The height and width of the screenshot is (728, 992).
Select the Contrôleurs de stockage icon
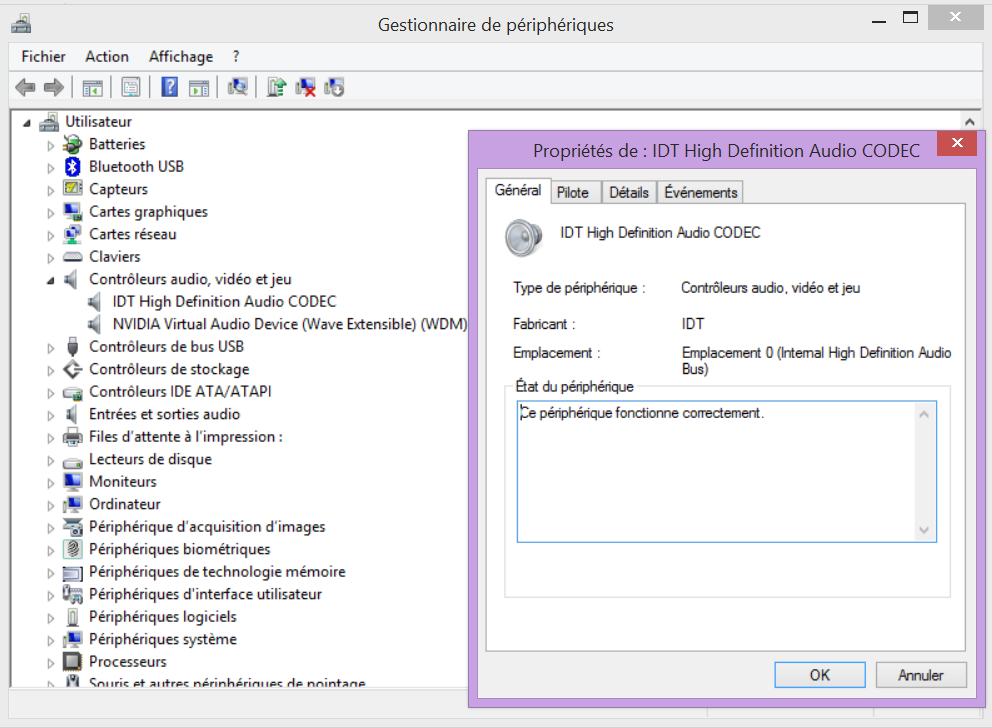(x=73, y=369)
